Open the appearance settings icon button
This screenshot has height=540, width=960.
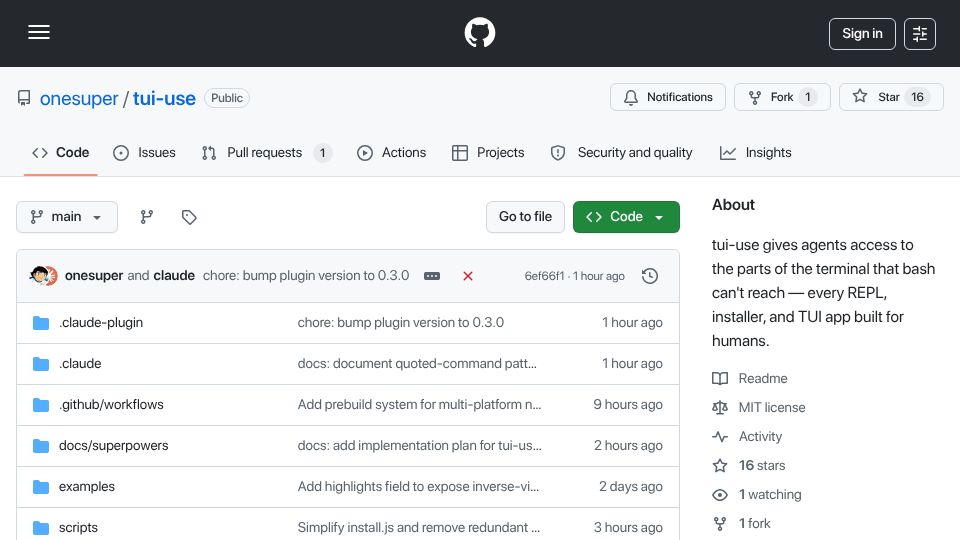(920, 34)
